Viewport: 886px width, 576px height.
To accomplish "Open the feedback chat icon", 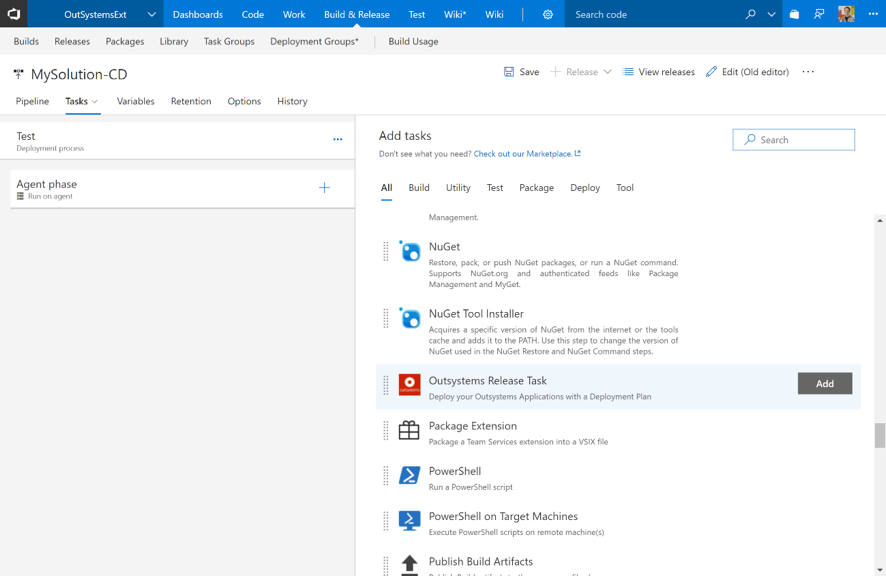I will pos(819,14).
